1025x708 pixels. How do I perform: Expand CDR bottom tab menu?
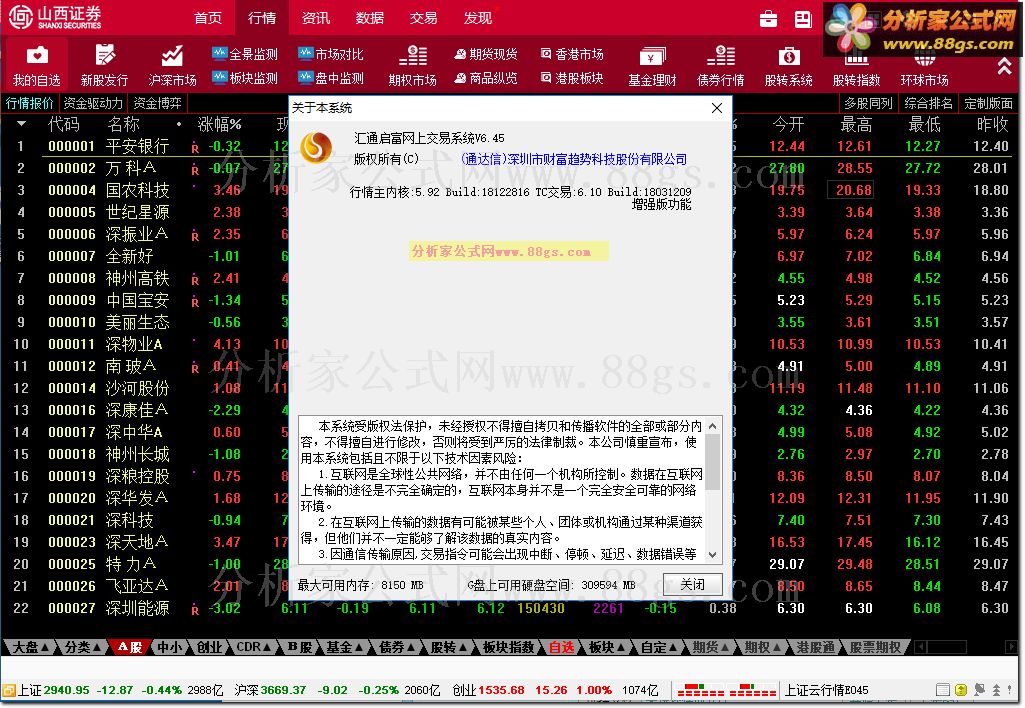coord(254,647)
